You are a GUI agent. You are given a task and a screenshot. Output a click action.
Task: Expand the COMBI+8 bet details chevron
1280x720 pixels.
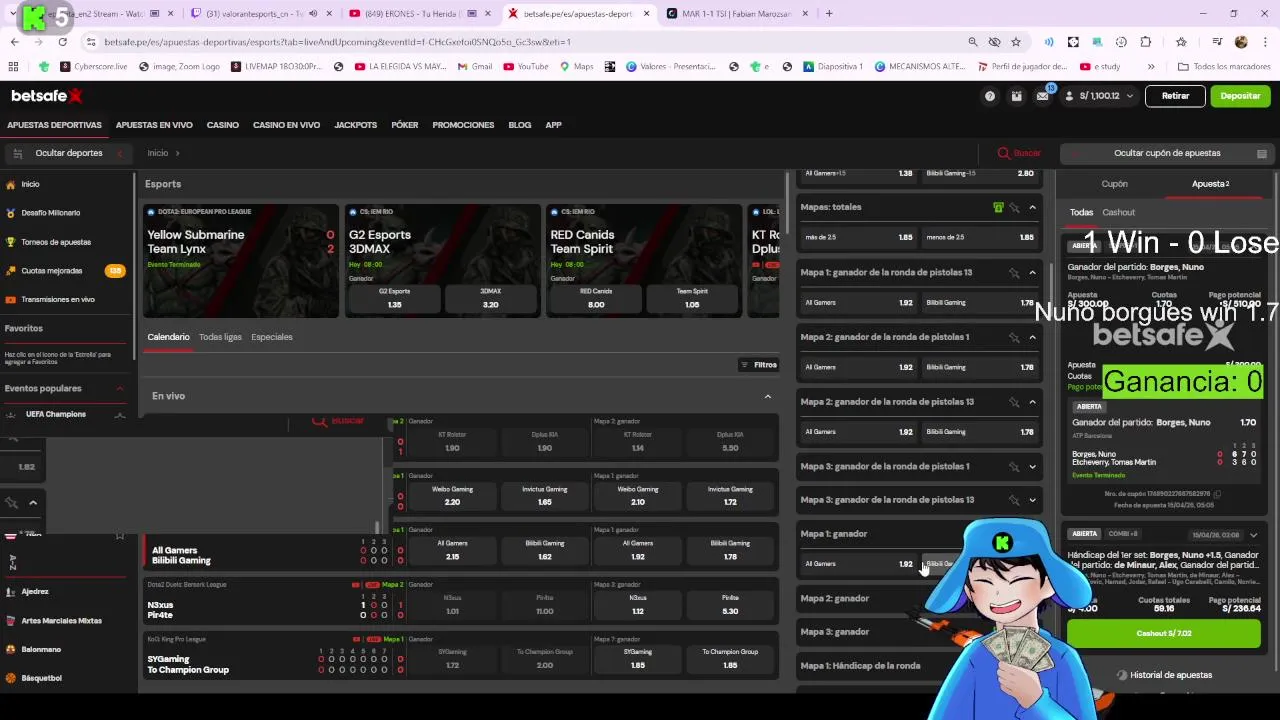1253,535
